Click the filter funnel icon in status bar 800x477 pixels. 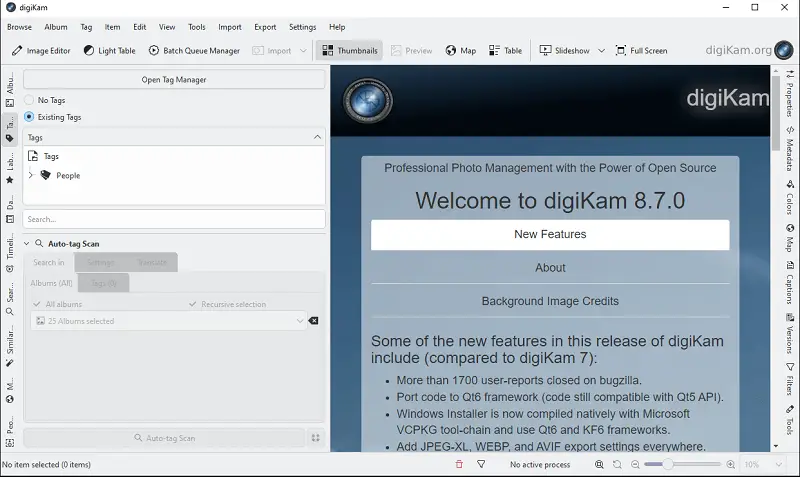pyautogui.click(x=481, y=465)
